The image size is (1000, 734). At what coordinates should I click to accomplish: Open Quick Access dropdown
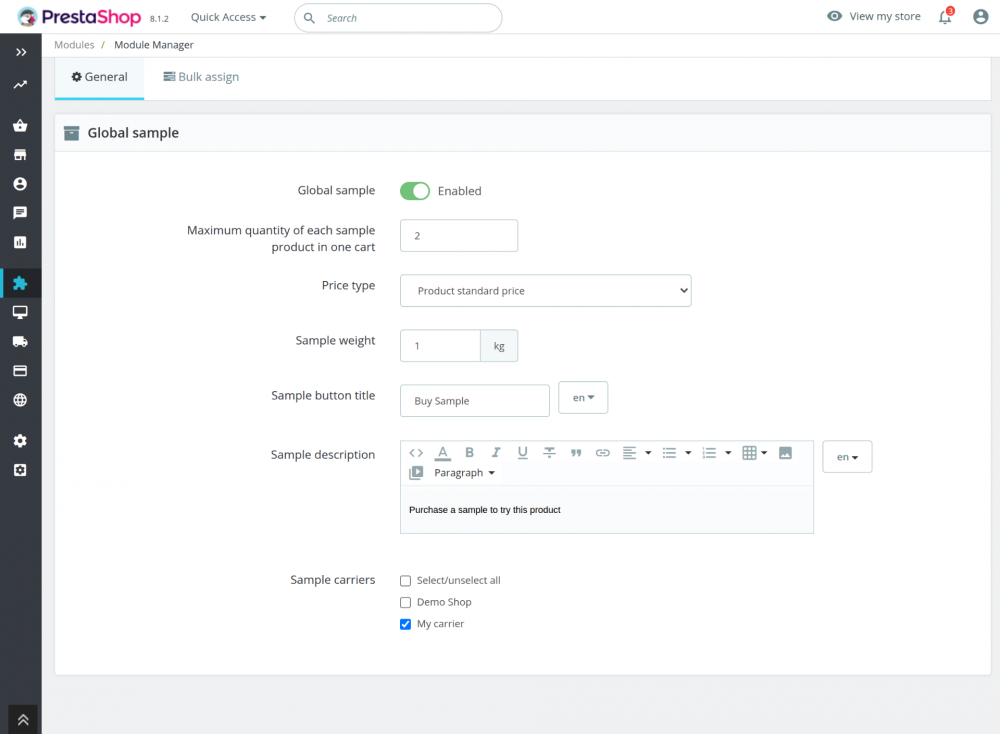tap(228, 17)
